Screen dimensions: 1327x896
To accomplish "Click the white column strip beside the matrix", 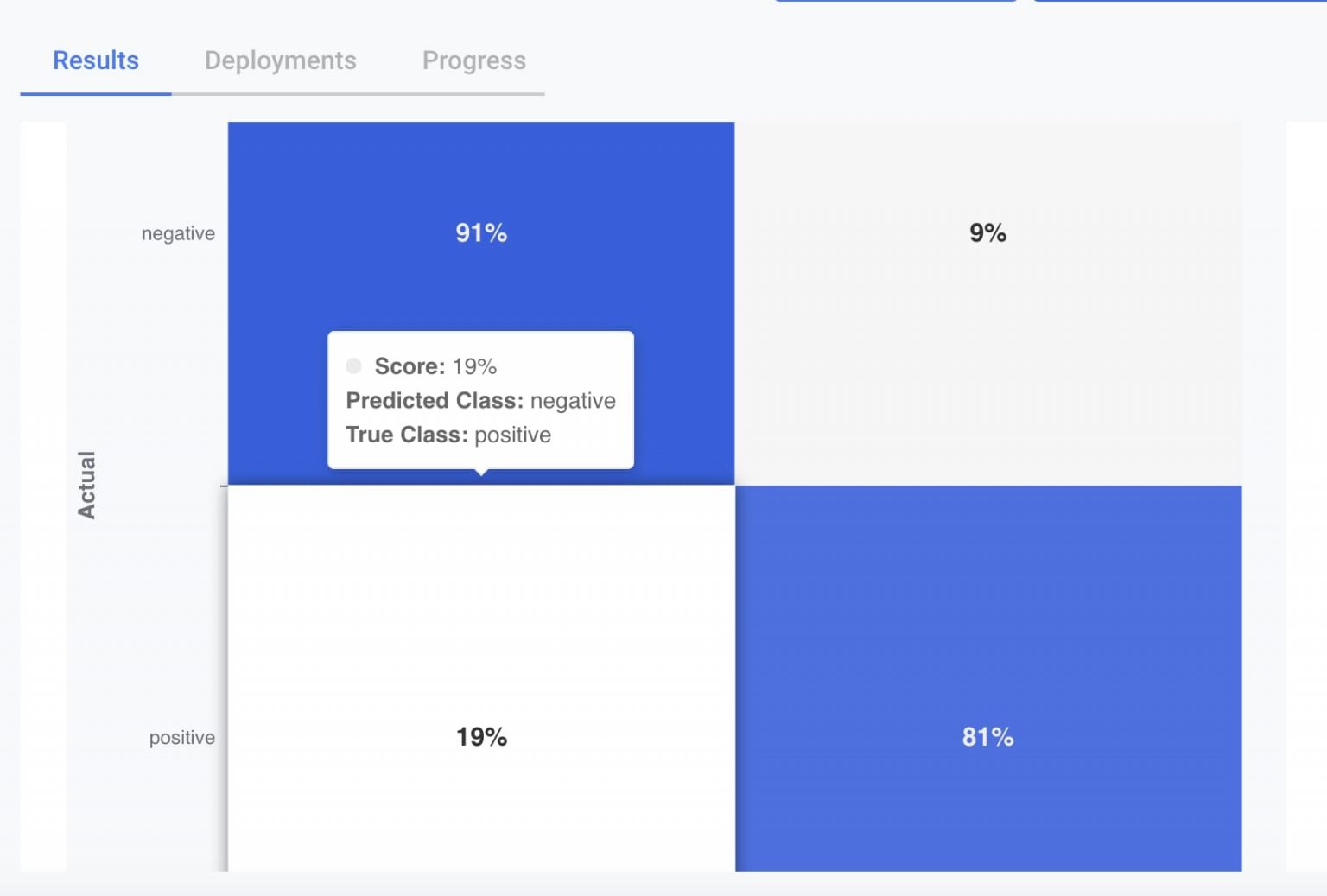I will pyautogui.click(x=43, y=497).
